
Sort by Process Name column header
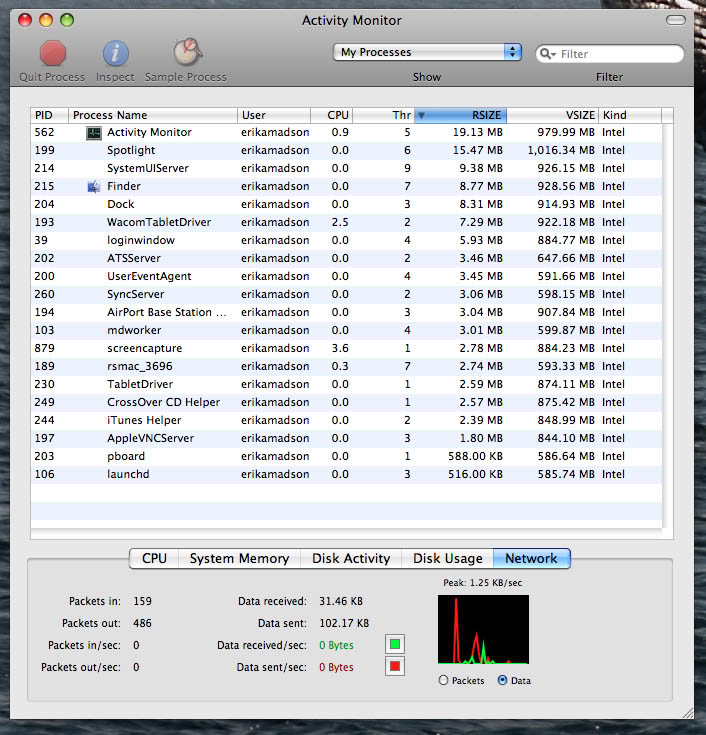click(153, 115)
